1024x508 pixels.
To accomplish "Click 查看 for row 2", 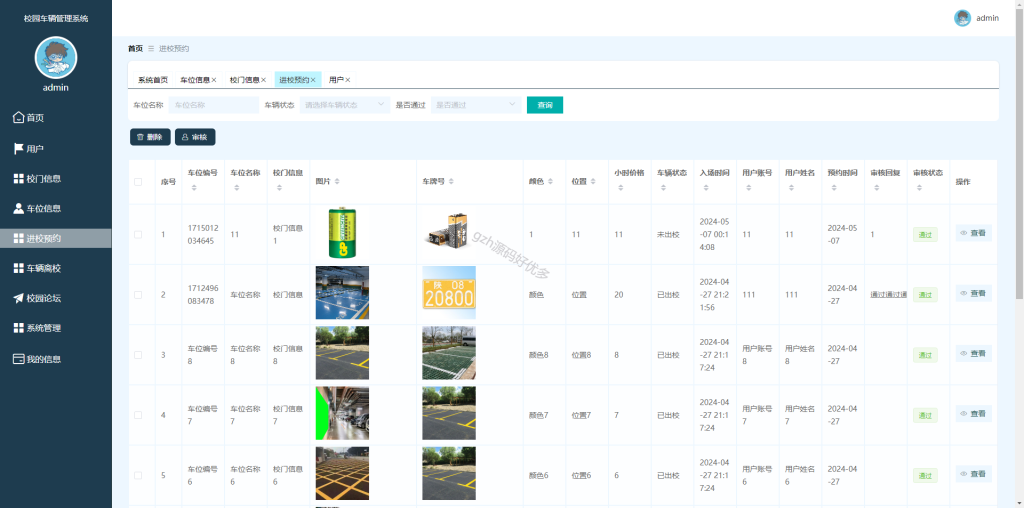I will point(973,293).
